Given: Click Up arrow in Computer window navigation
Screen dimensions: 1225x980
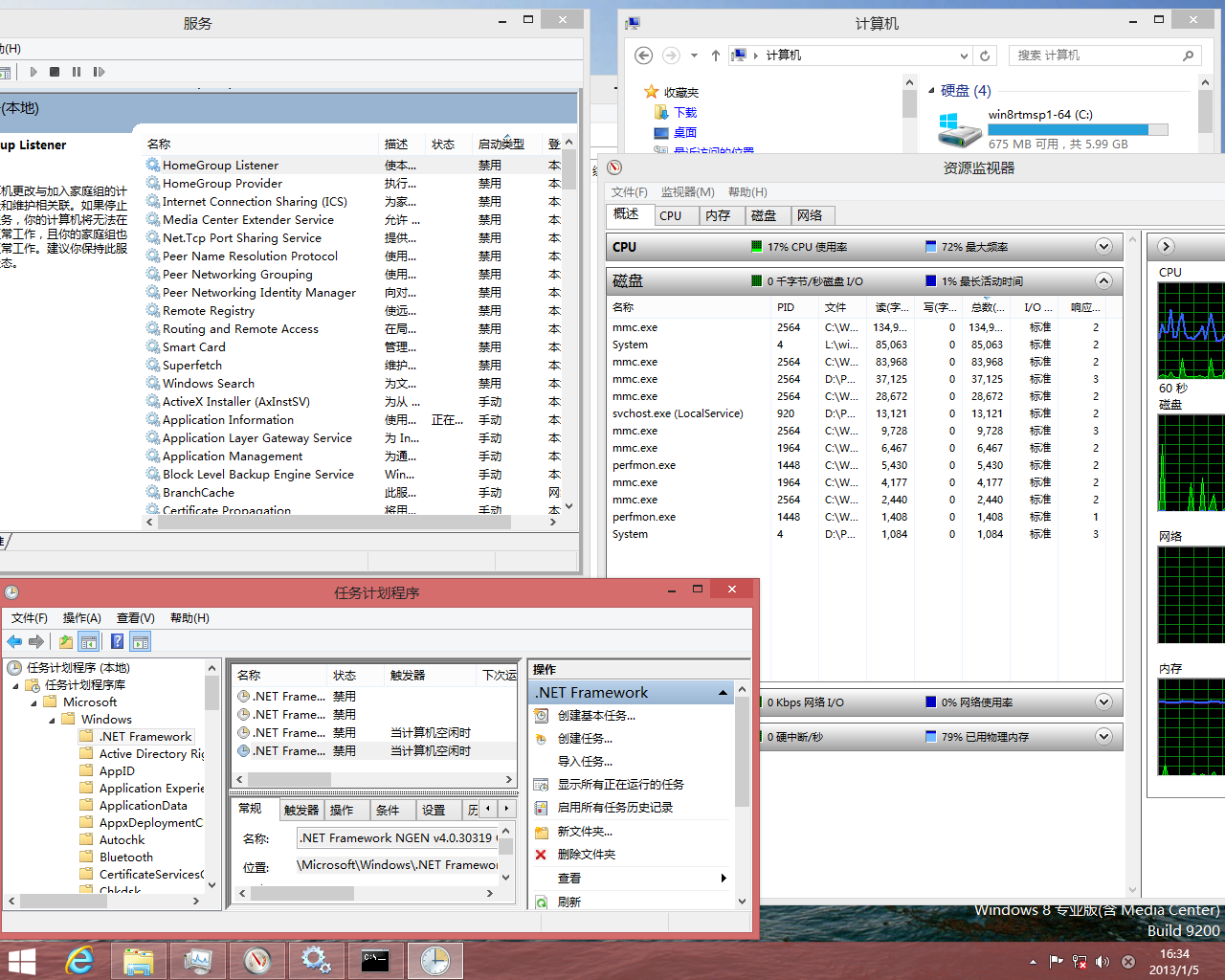Looking at the screenshot, I should pyautogui.click(x=716, y=56).
